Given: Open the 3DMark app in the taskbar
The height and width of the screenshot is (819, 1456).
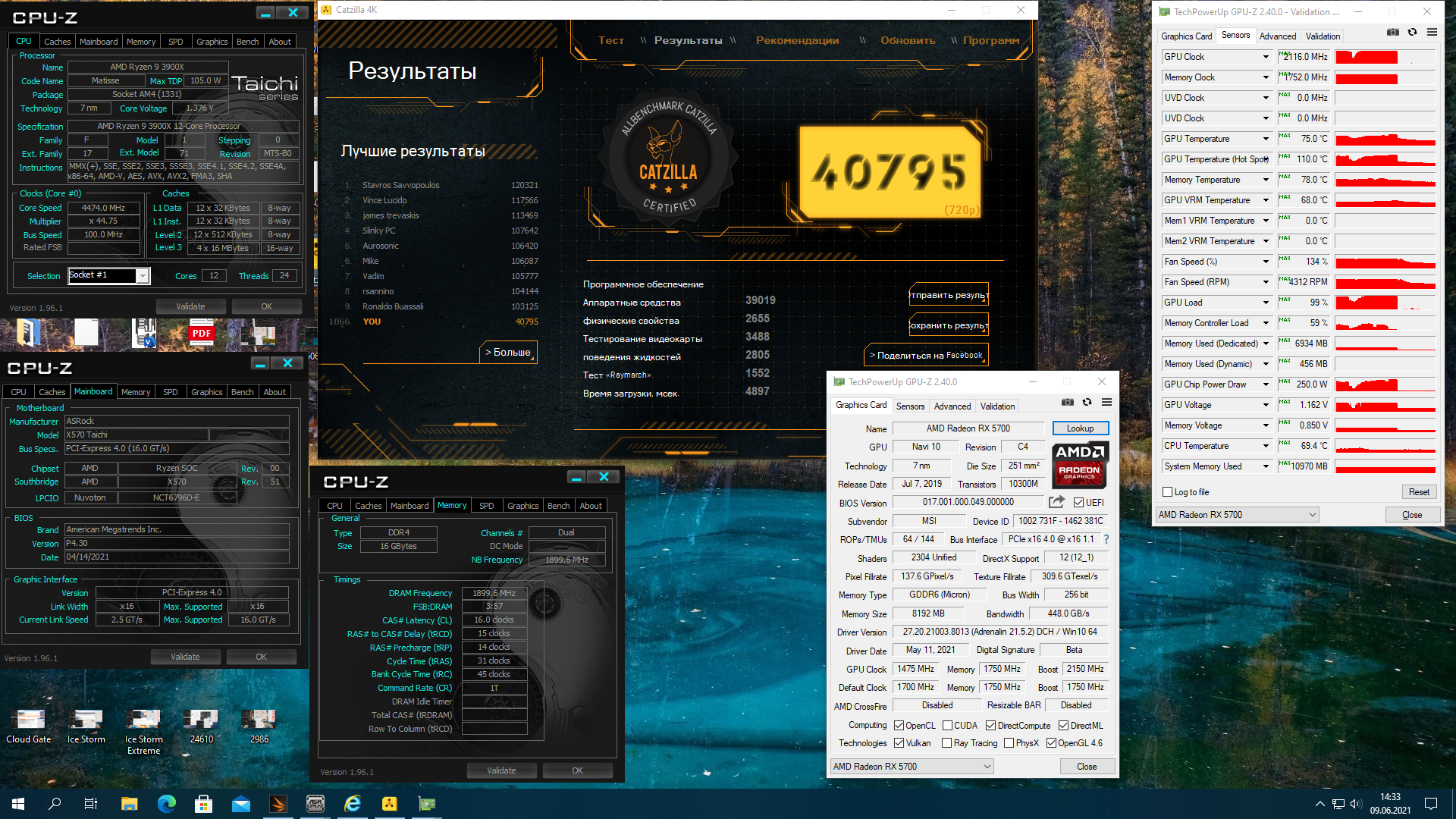Looking at the screenshot, I should (x=278, y=804).
